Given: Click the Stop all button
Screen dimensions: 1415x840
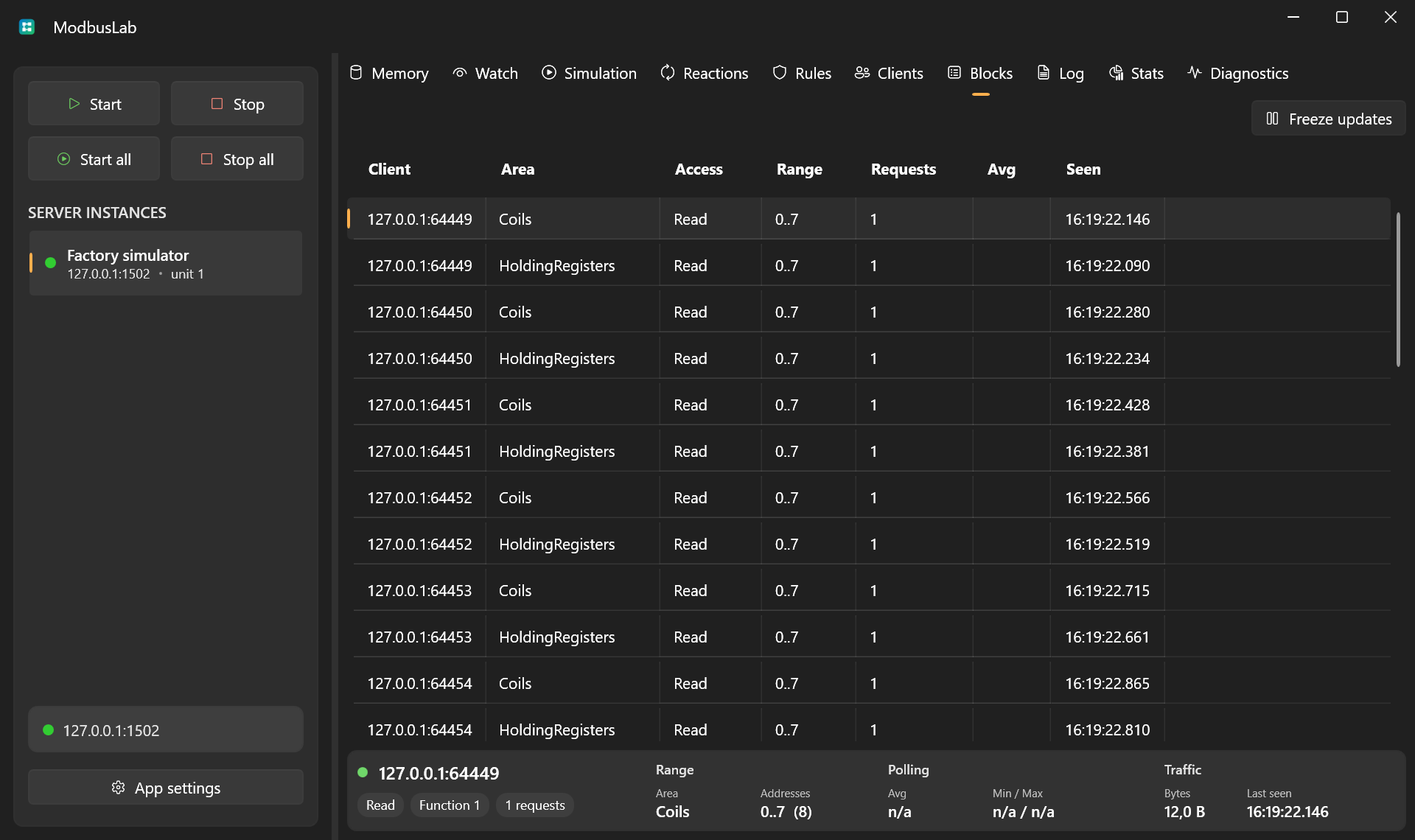Looking at the screenshot, I should point(237,159).
